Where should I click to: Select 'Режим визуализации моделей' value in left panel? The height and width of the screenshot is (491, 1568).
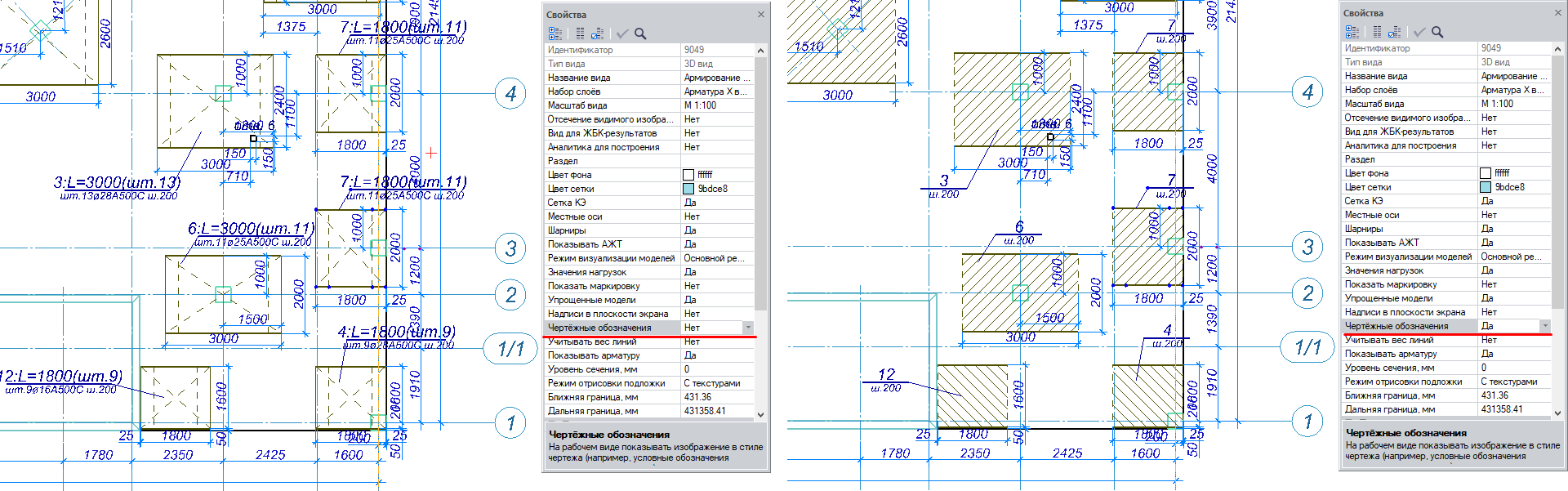click(x=715, y=258)
